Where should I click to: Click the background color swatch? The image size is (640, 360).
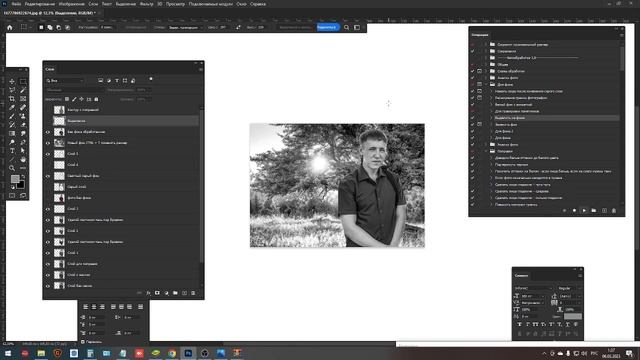[20, 184]
